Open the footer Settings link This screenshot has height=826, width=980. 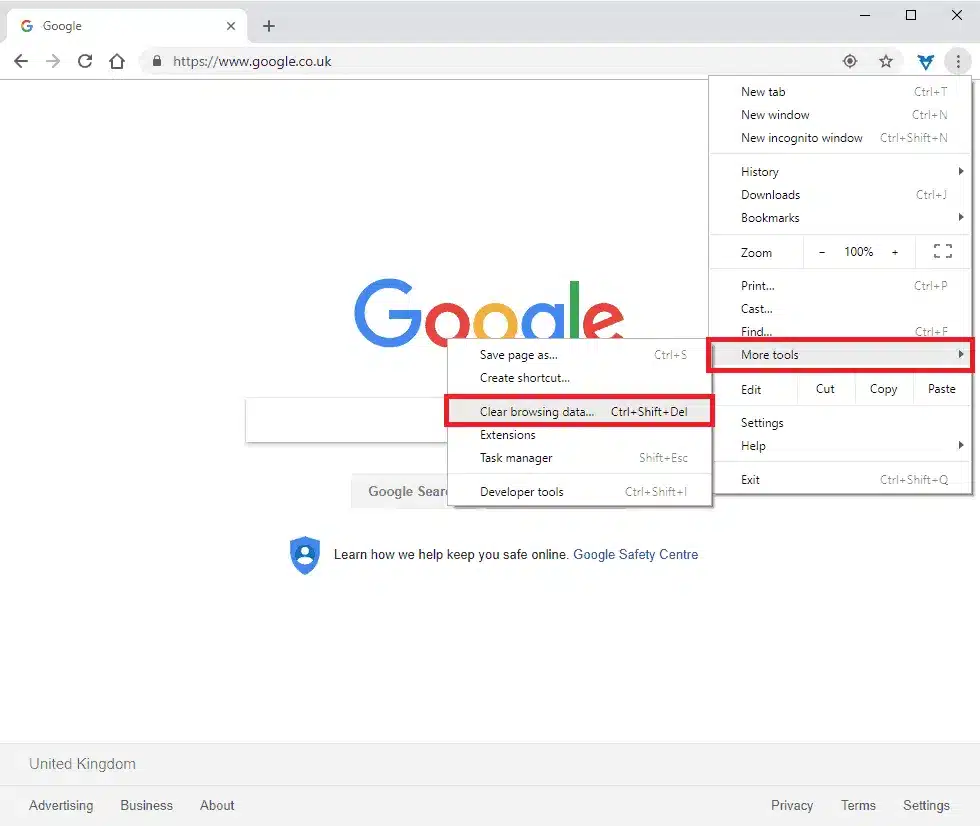click(x=926, y=805)
